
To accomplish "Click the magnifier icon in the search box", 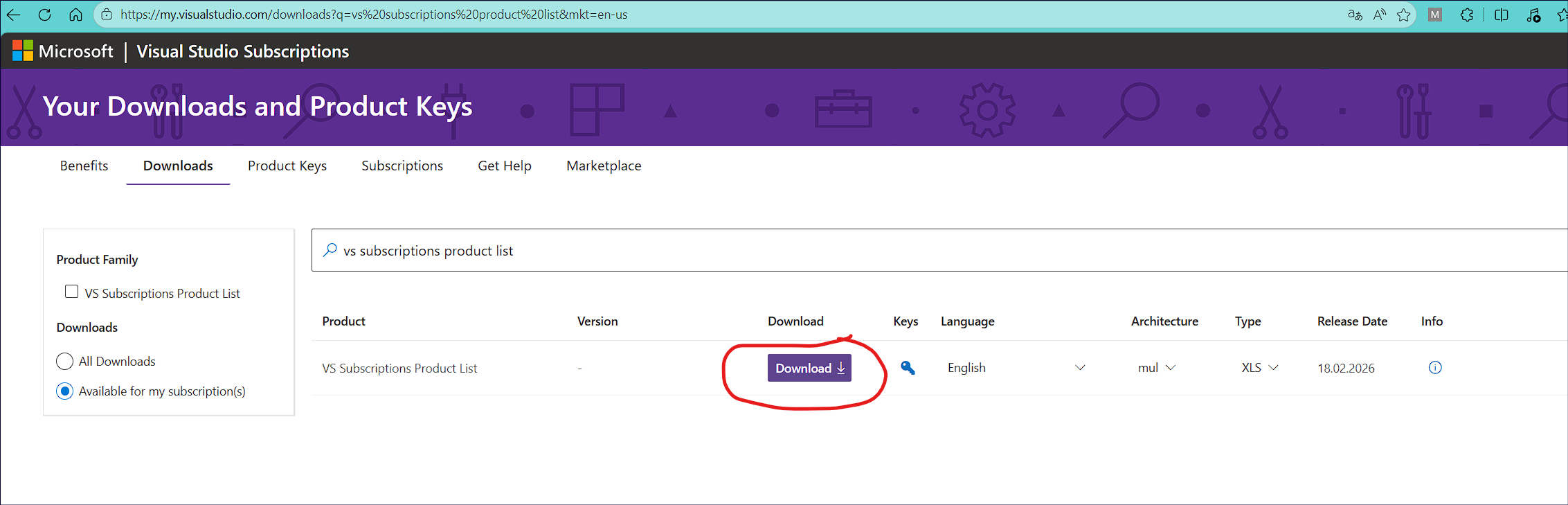I will pyautogui.click(x=330, y=250).
